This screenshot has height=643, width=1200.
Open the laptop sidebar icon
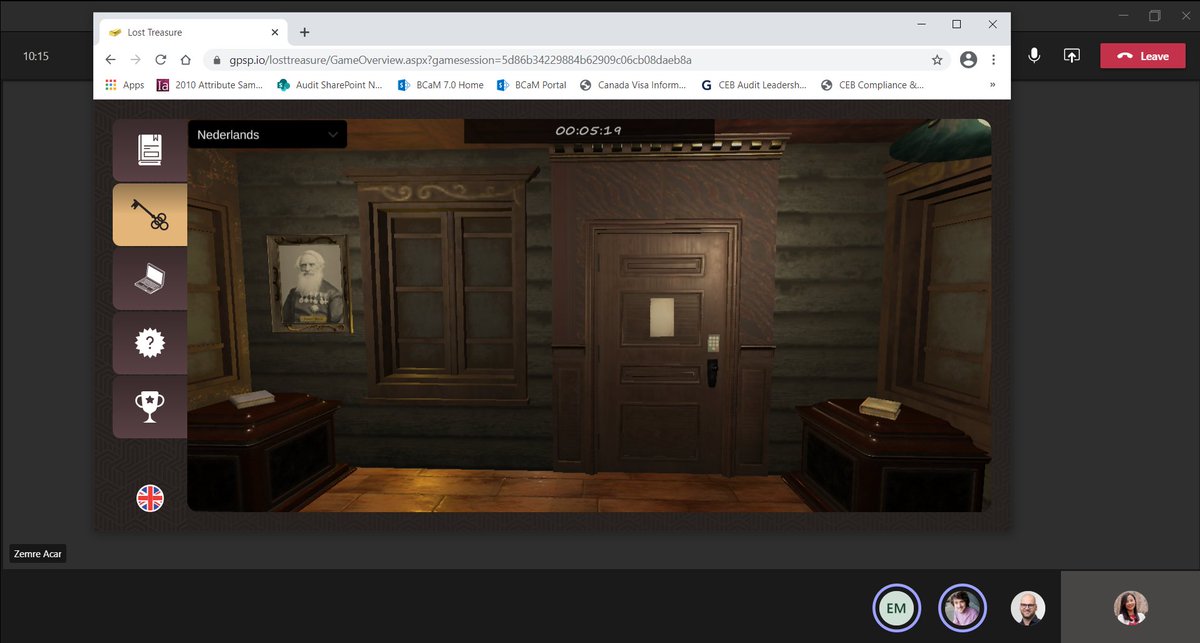[150, 279]
